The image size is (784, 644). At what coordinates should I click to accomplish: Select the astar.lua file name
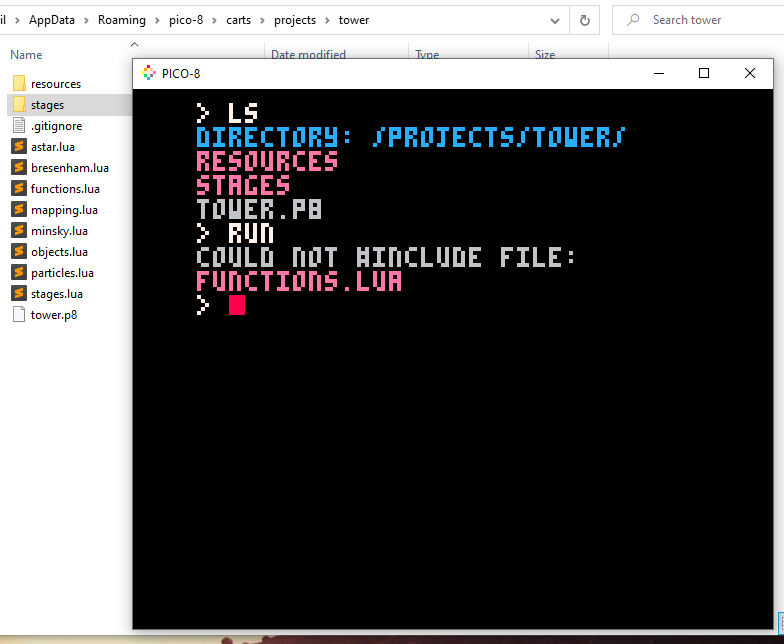click(52, 147)
